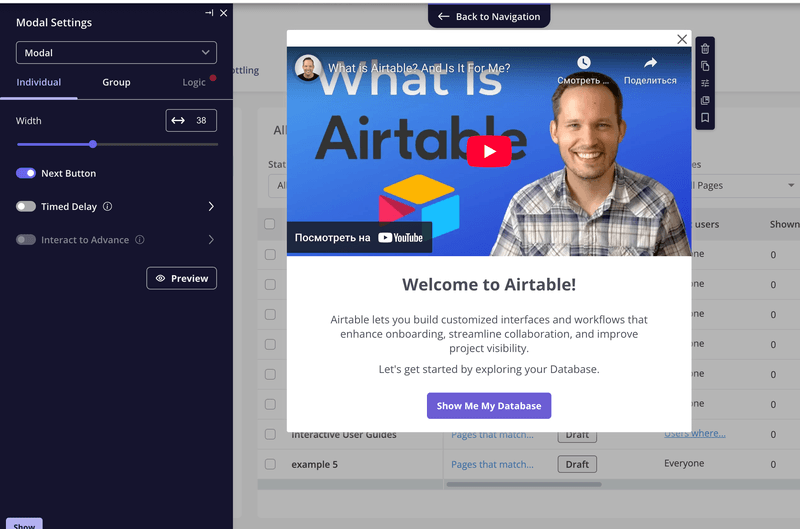Screen dimensions: 800x529
Task: Open the Modal type dropdown
Action: click(x=116, y=53)
